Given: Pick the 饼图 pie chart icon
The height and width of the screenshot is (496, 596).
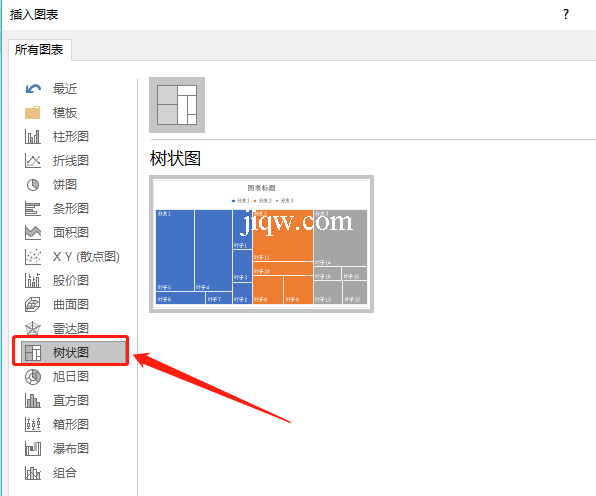Looking at the screenshot, I should click(x=33, y=185).
